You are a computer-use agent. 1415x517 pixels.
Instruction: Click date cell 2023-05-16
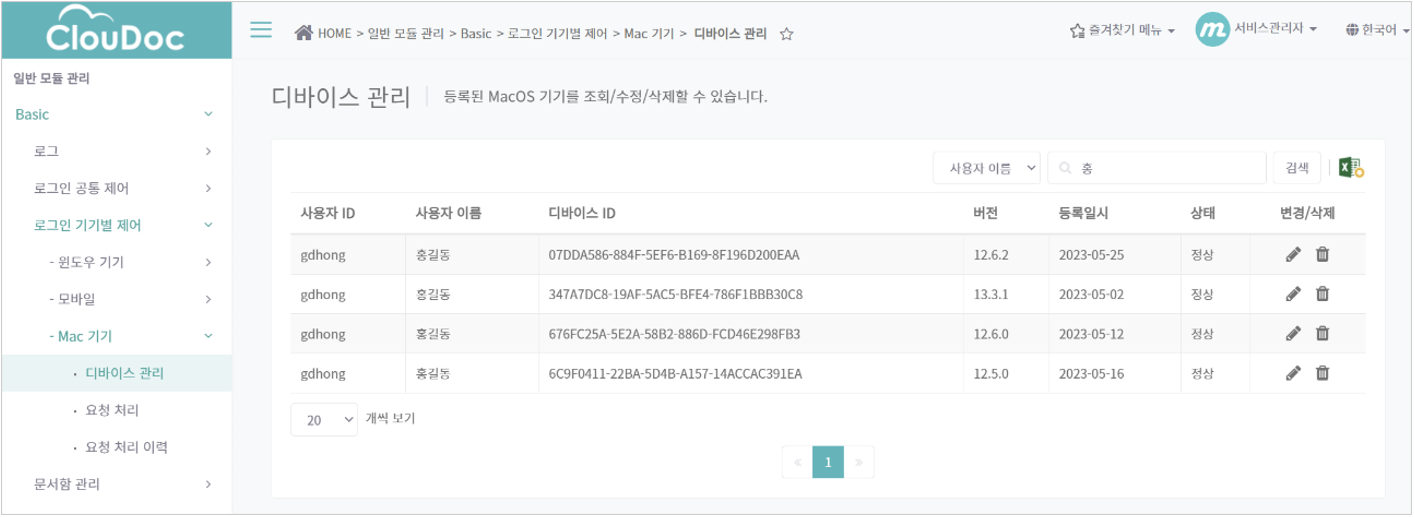[x=1092, y=374]
